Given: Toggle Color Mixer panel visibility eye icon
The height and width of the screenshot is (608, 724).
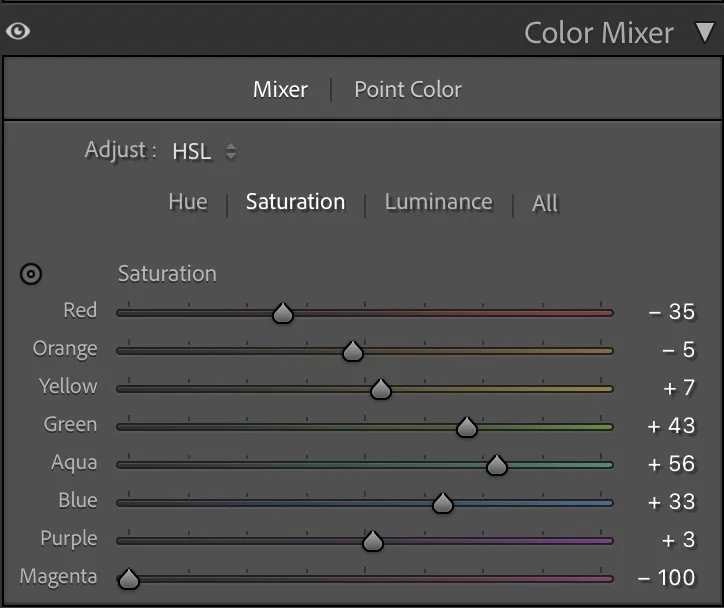Looking at the screenshot, I should (x=18, y=31).
